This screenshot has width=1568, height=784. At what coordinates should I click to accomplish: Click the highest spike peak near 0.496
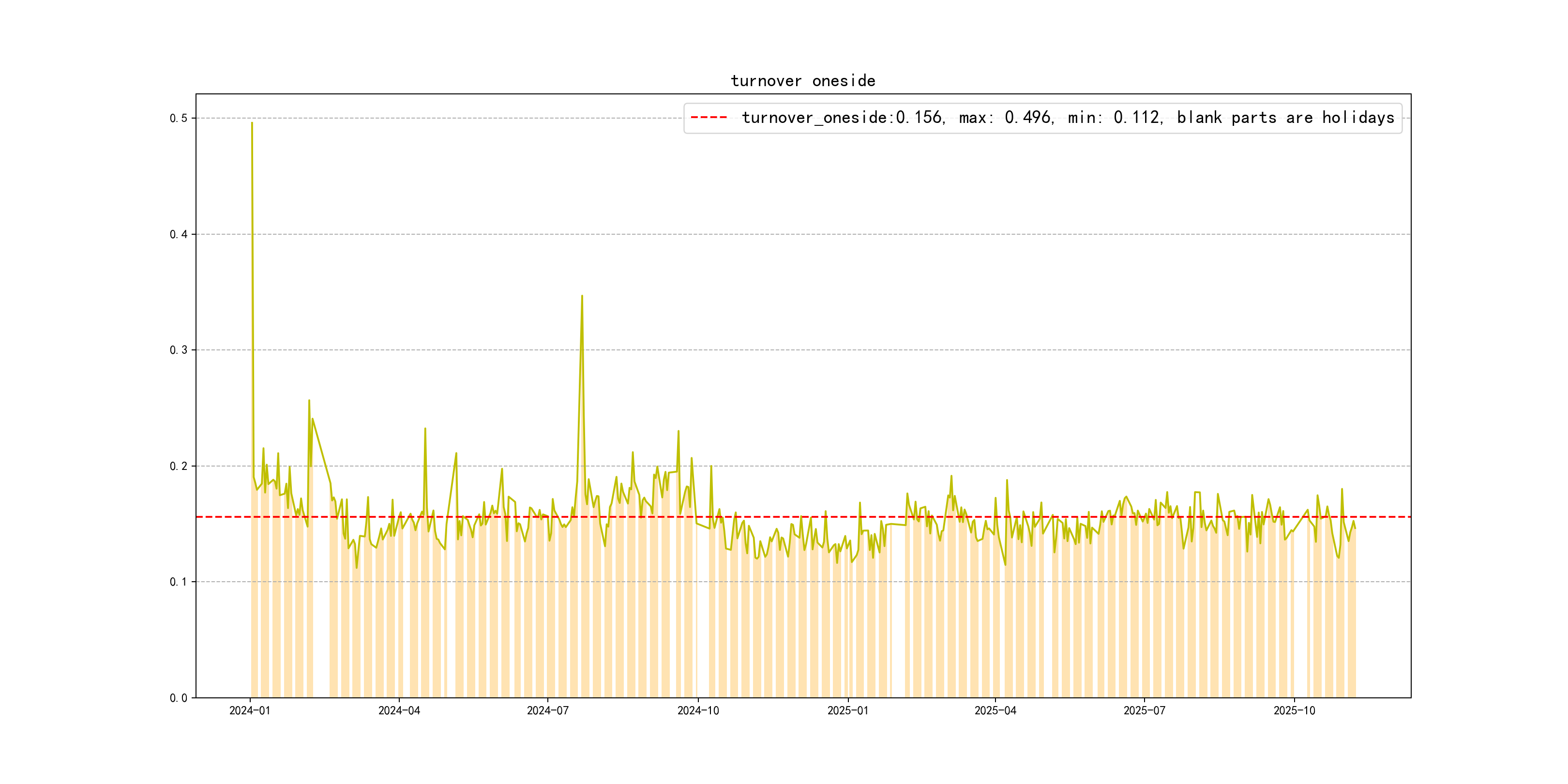[x=252, y=123]
